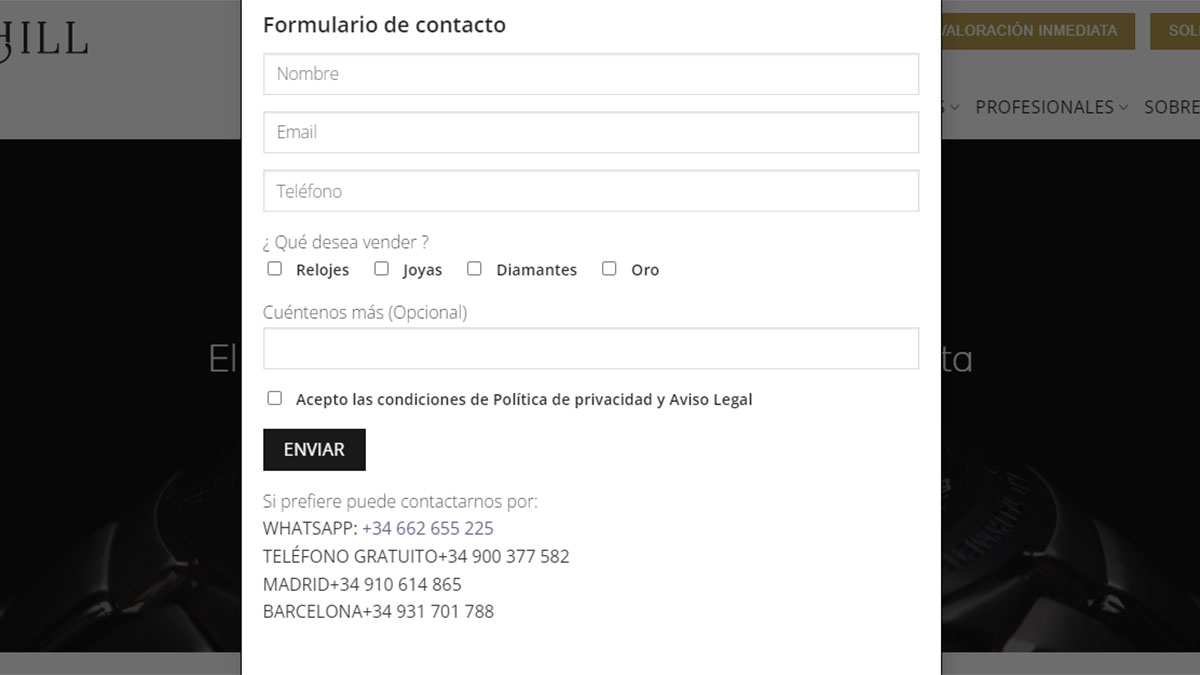Image resolution: width=1200 pixels, height=675 pixels.
Task: Focus the Cuéntenos más text box
Action: coord(590,349)
